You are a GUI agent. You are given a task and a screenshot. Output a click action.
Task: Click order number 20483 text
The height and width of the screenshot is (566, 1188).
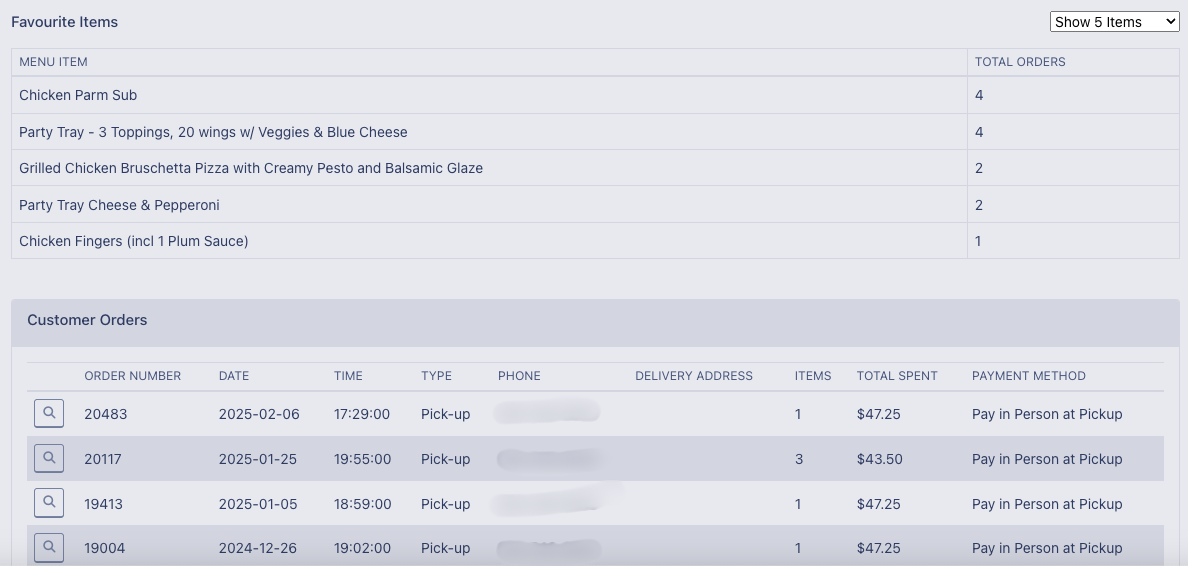105,414
